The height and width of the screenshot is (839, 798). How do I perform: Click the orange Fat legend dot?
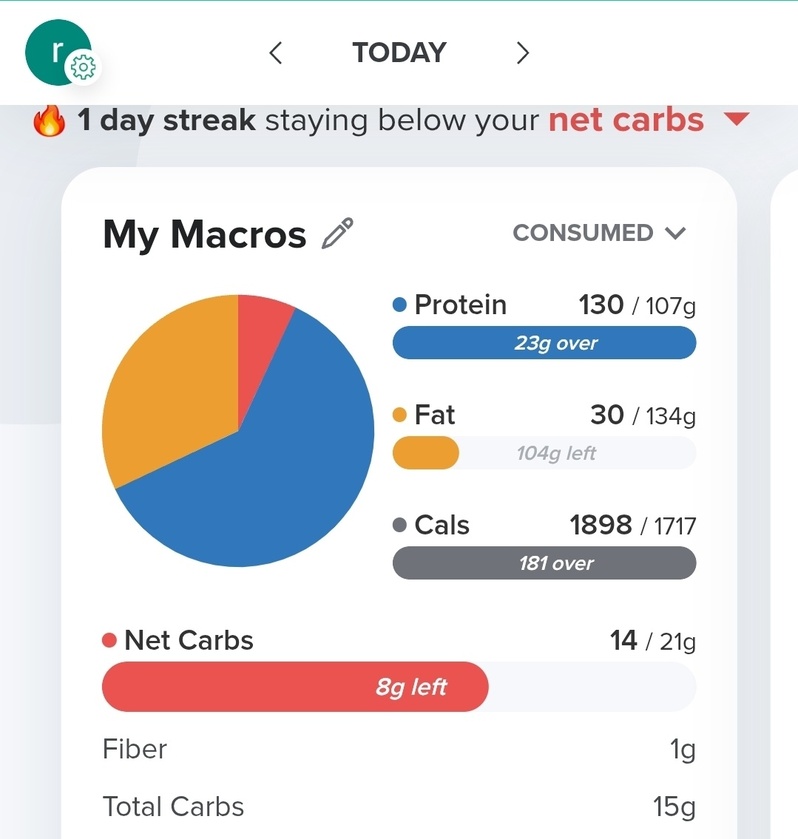399,415
